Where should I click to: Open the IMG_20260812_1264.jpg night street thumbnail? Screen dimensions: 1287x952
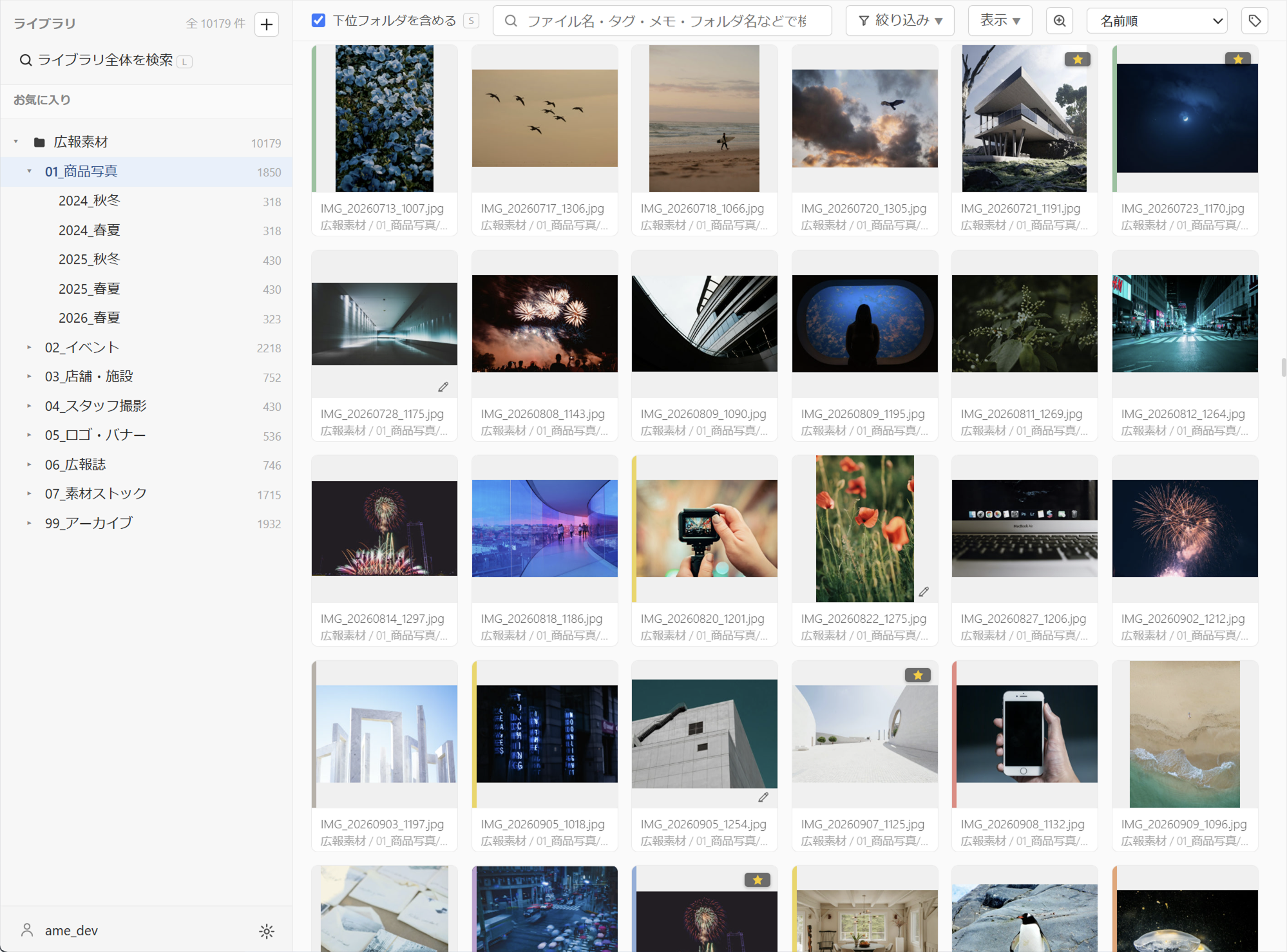click(1185, 324)
